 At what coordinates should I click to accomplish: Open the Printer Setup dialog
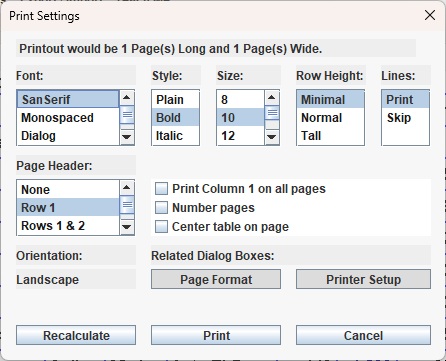point(363,279)
